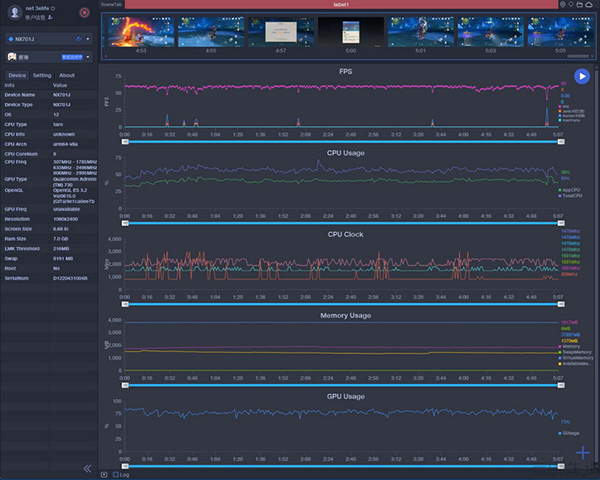
Task: Select the 4:53 screenshot thumbnail
Action: pos(141,32)
